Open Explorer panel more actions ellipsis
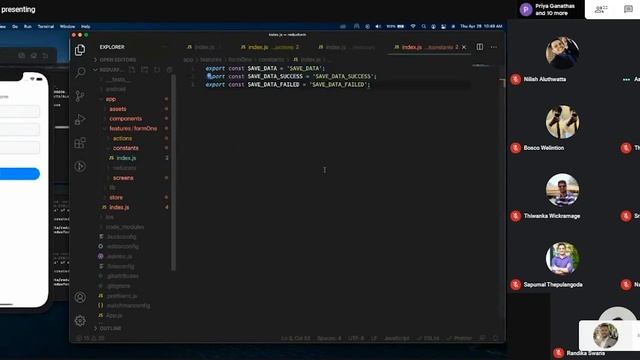The image size is (640, 360). point(164,47)
